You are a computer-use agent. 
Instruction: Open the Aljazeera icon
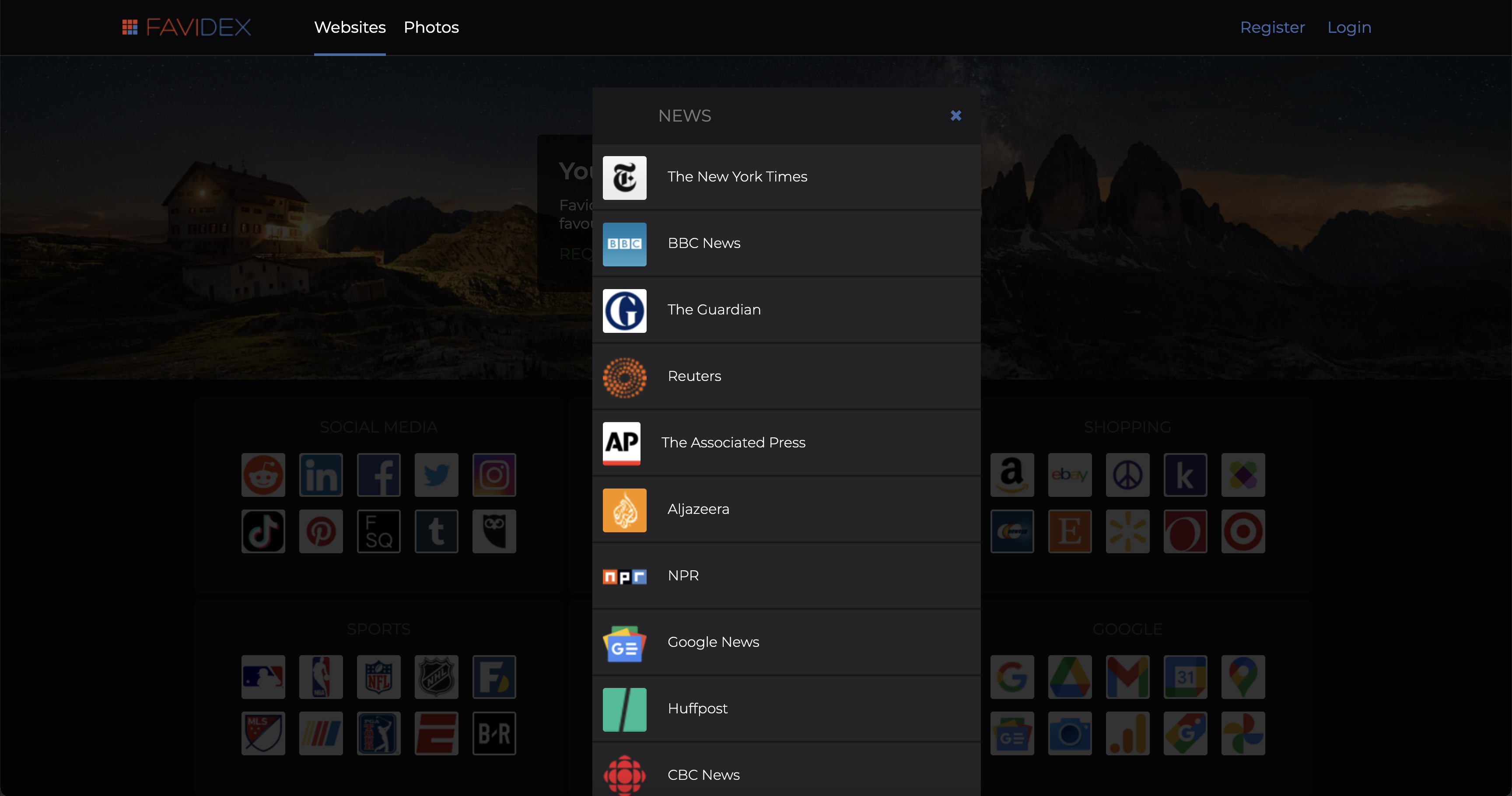(624, 510)
